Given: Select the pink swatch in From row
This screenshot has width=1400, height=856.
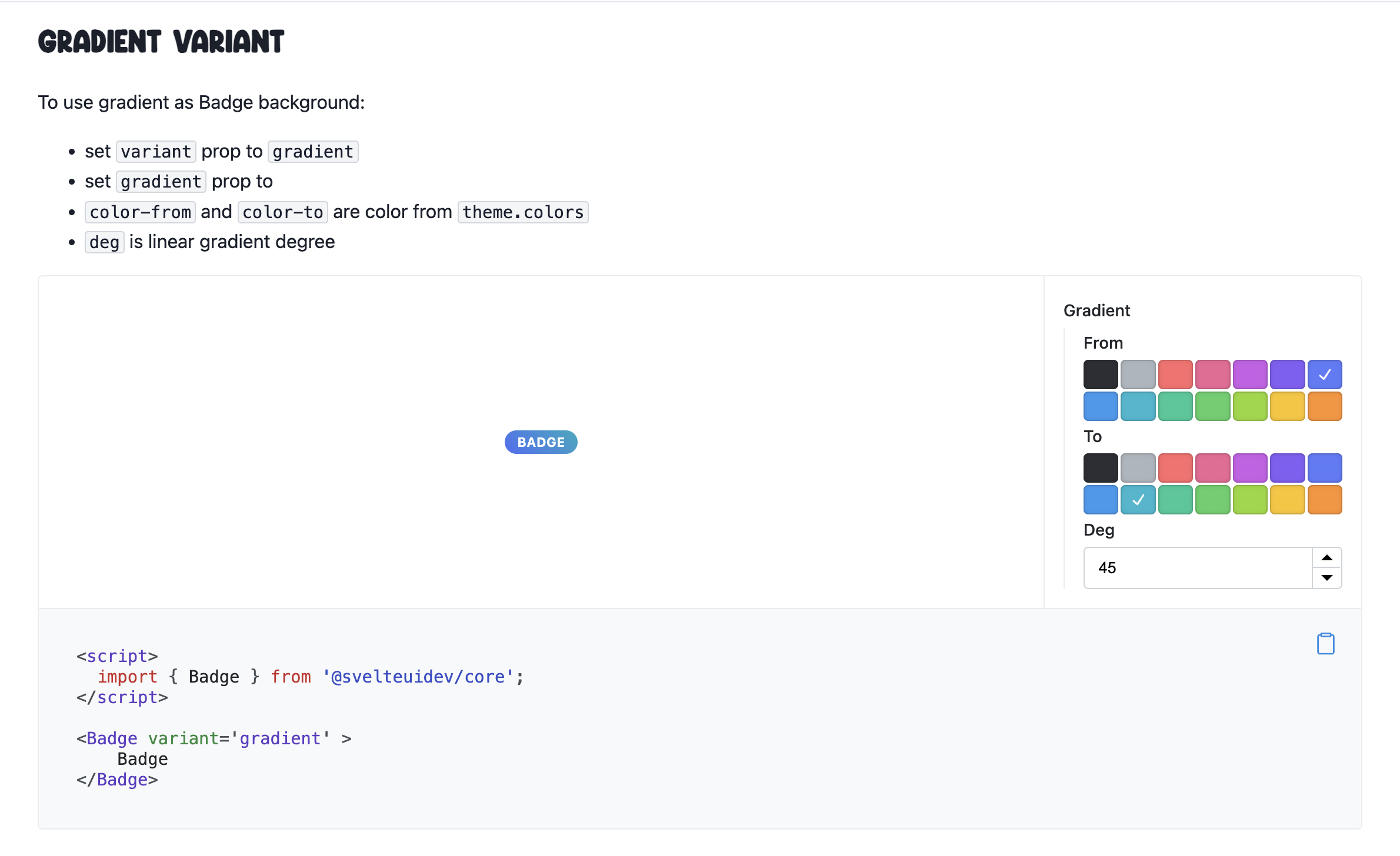Looking at the screenshot, I should (x=1212, y=374).
